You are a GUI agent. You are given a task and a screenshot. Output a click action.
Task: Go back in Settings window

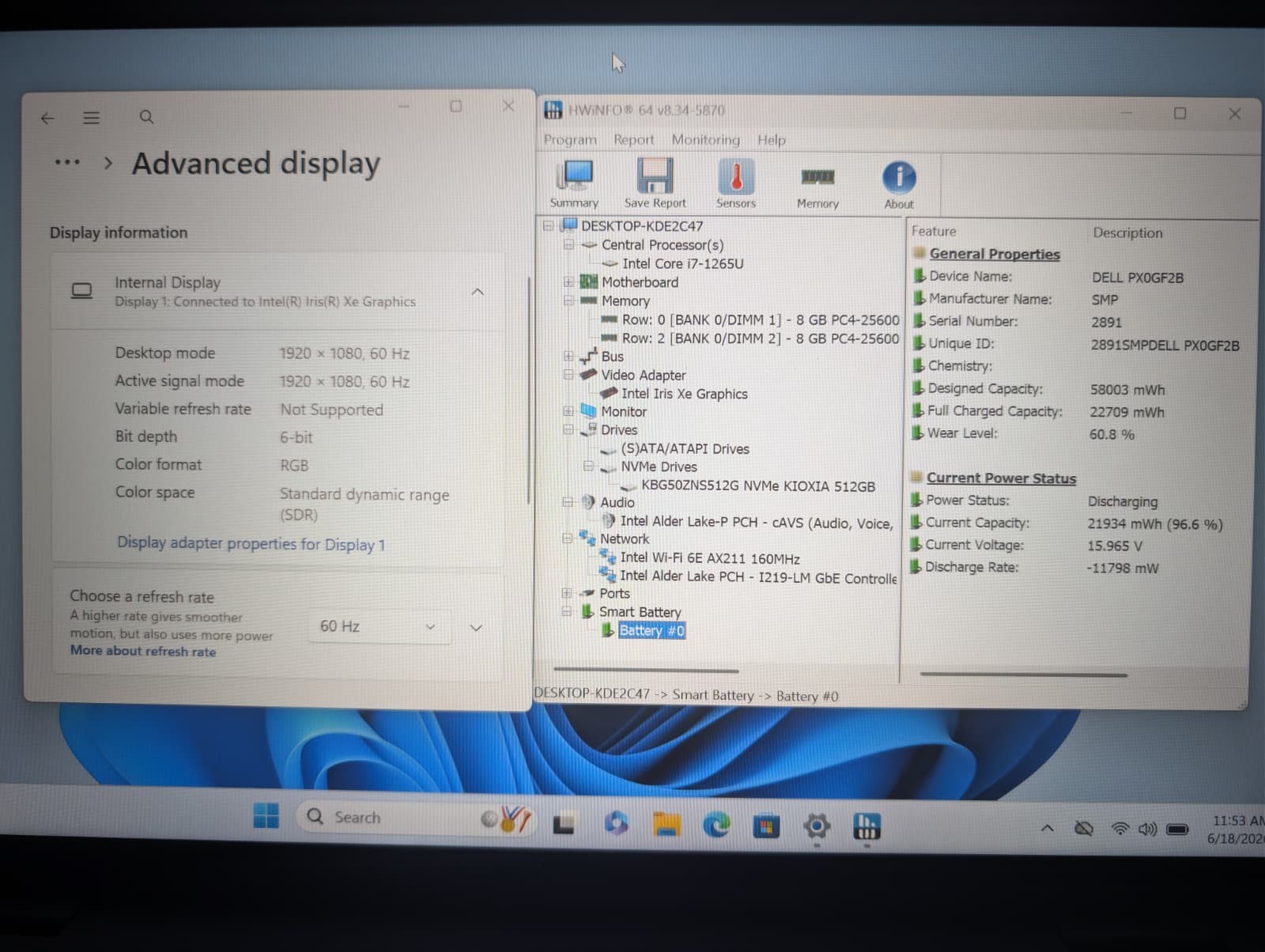pyautogui.click(x=47, y=118)
